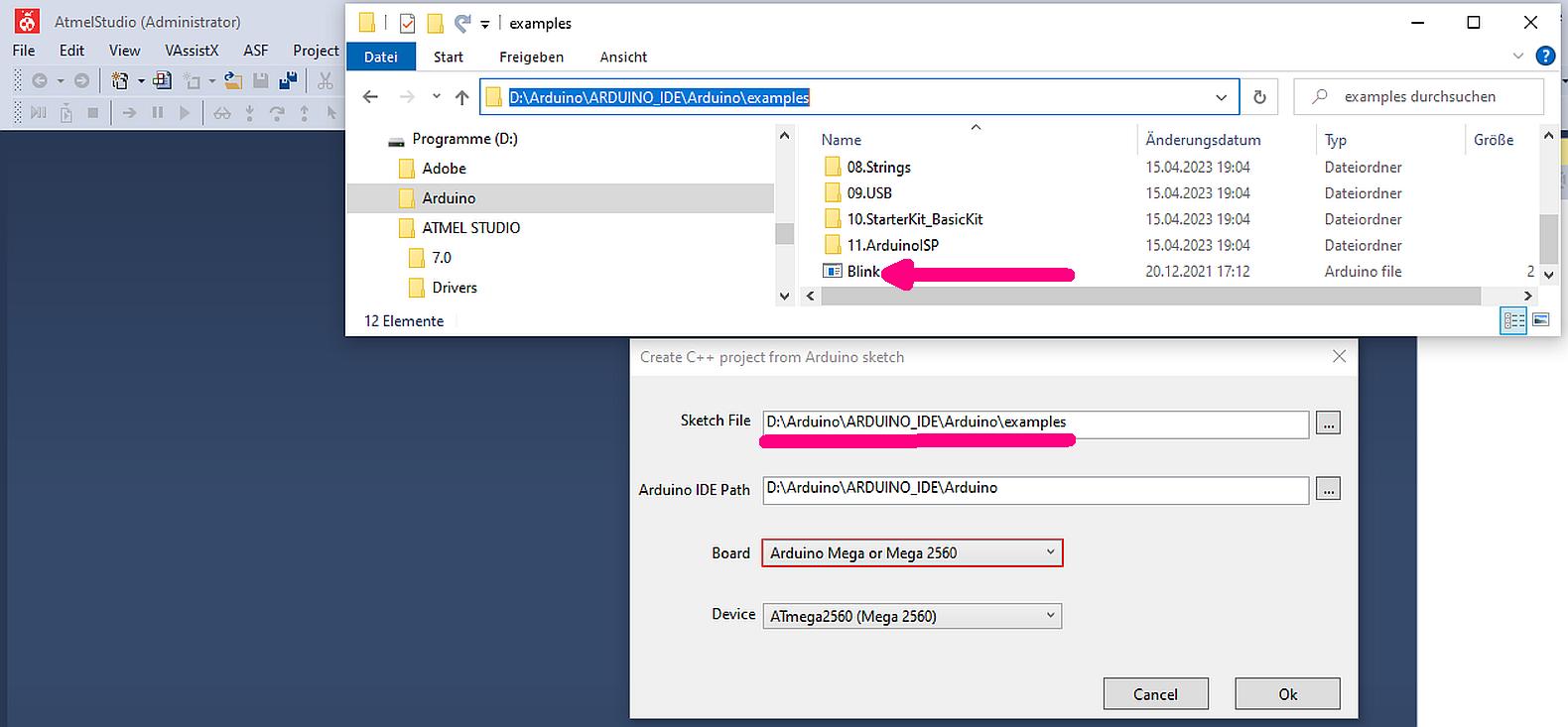Open the VAssistX menu
The width and height of the screenshot is (1568, 727).
[192, 50]
